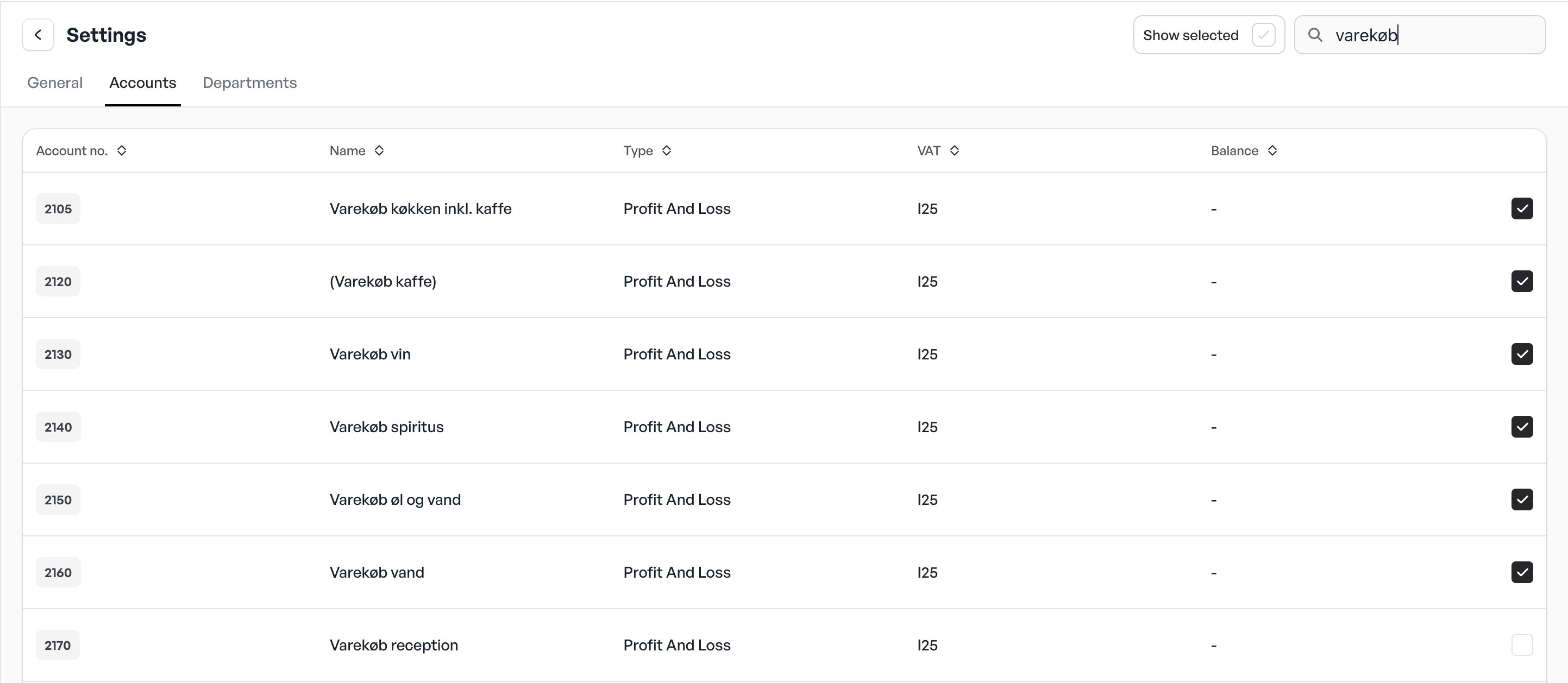Uncheck account 2105 Varekøb køkken checkbox
Screen dimensions: 1568x683
[x=1522, y=208]
